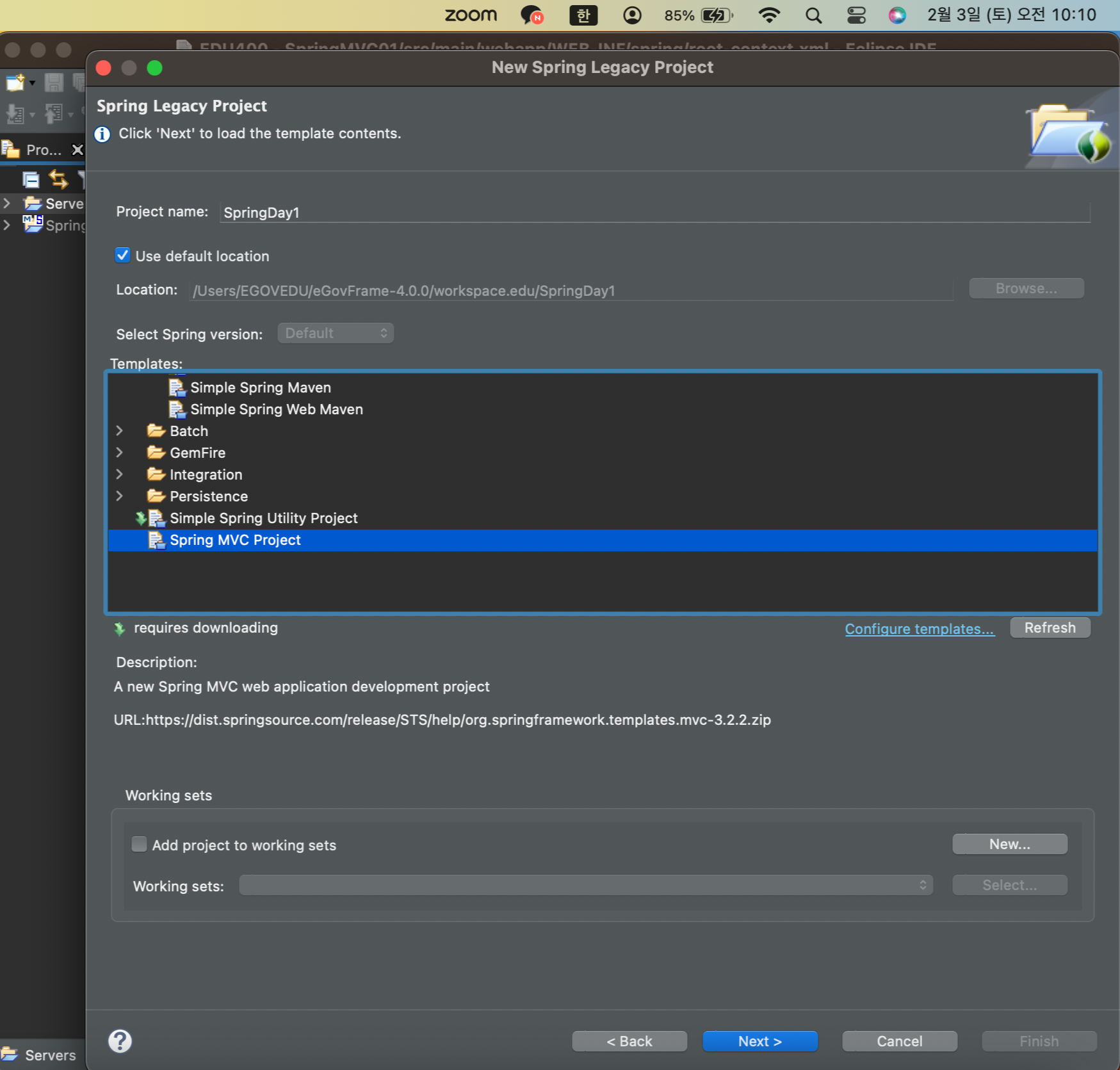Click the < Back button
This screenshot has width=1120, height=1070.
click(x=629, y=1041)
